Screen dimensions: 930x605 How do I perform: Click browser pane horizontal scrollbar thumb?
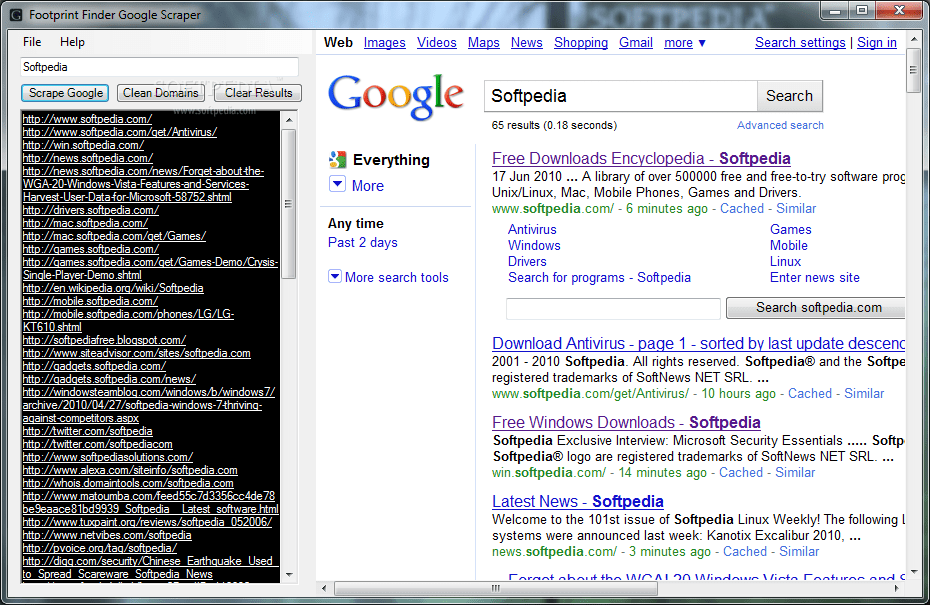[496, 588]
